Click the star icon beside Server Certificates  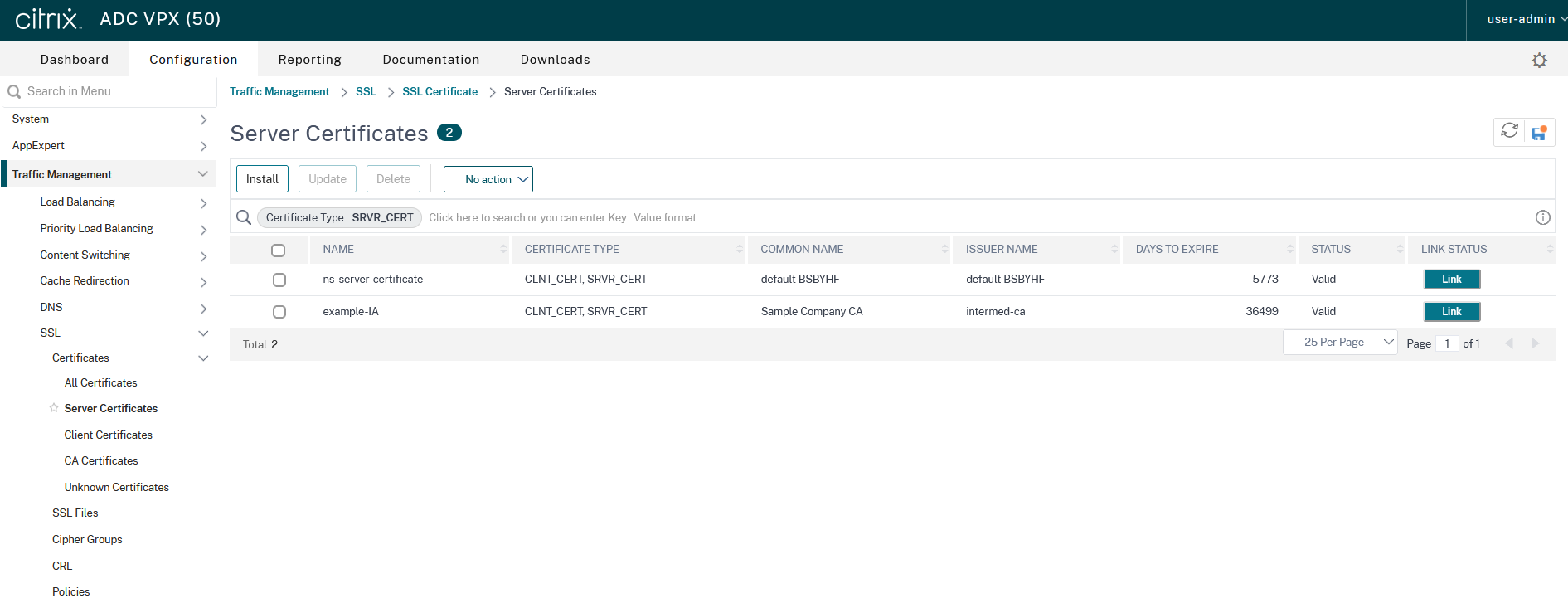pyautogui.click(x=54, y=408)
